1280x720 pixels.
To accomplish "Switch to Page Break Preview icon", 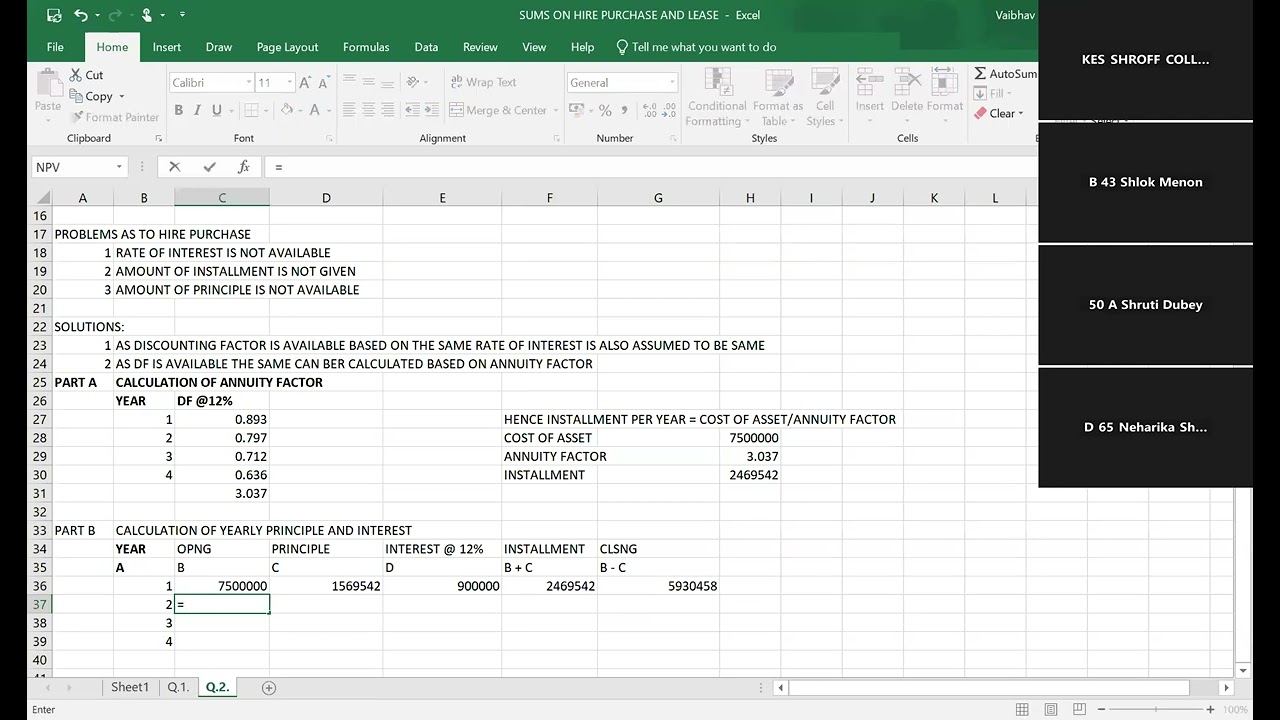I will pyautogui.click(x=1080, y=709).
